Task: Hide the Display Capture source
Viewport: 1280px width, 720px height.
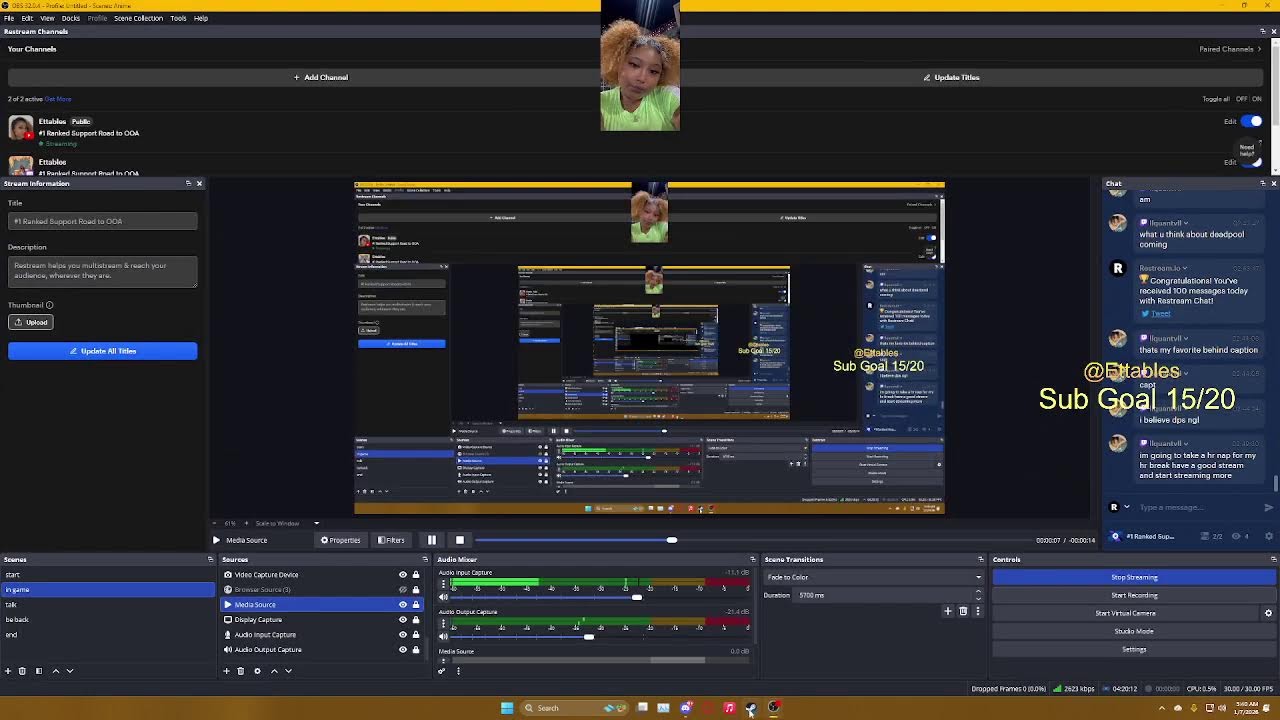Action: tap(403, 620)
